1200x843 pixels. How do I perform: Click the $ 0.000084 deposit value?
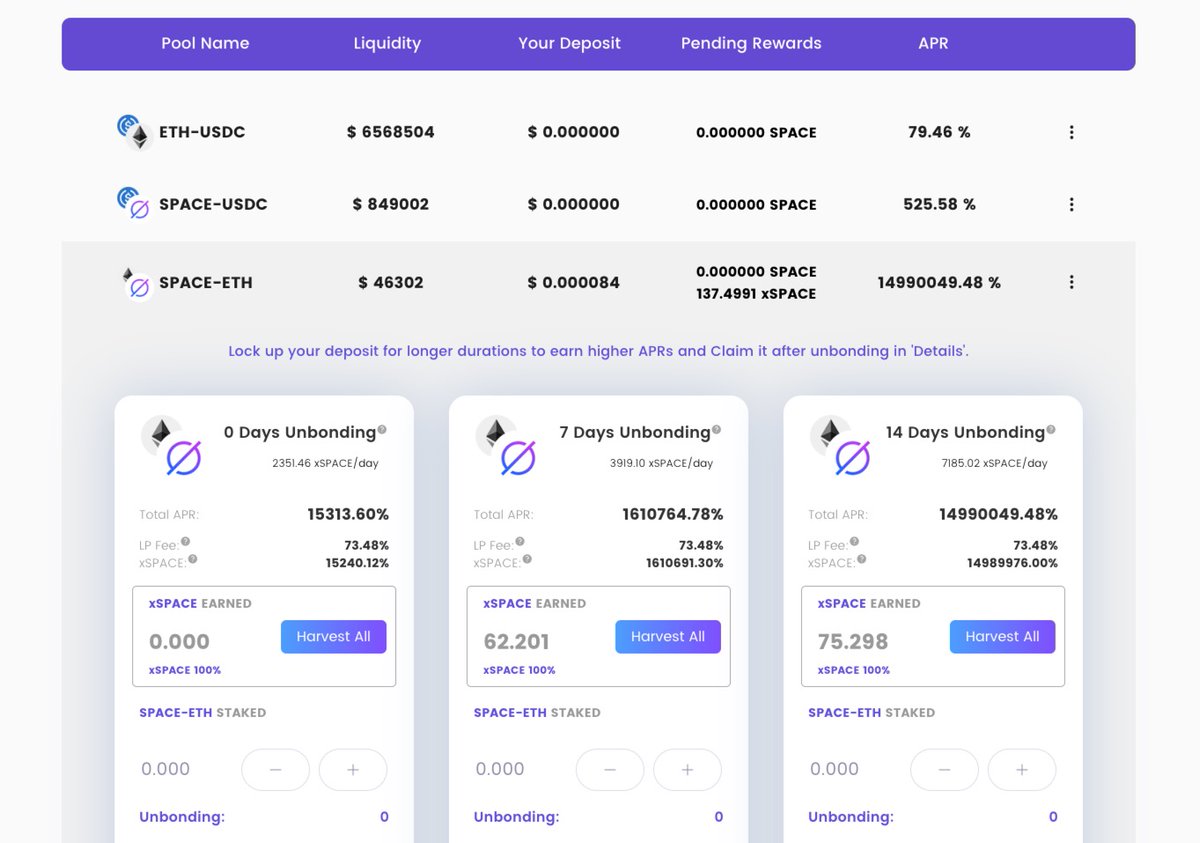click(x=573, y=283)
